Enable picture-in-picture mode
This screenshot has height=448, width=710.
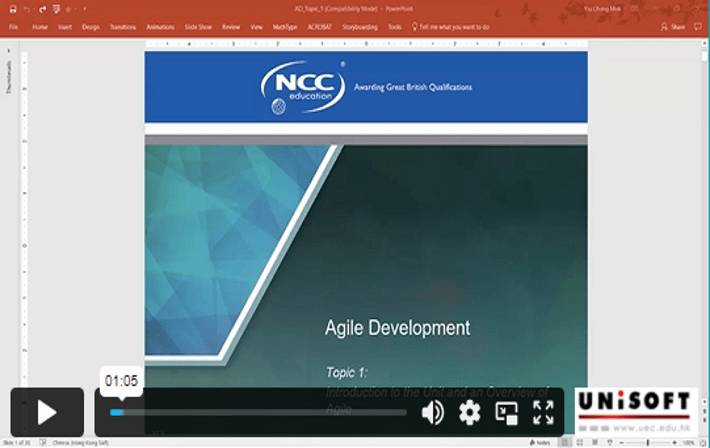[506, 412]
